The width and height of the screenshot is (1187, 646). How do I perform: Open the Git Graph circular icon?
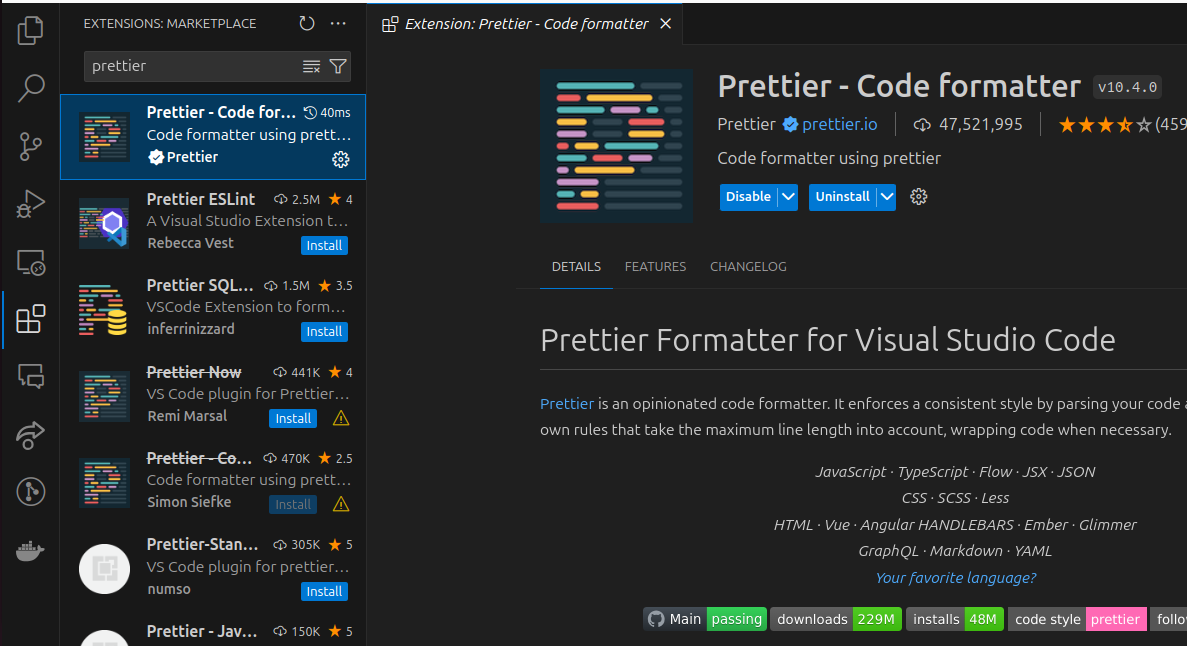[30, 492]
